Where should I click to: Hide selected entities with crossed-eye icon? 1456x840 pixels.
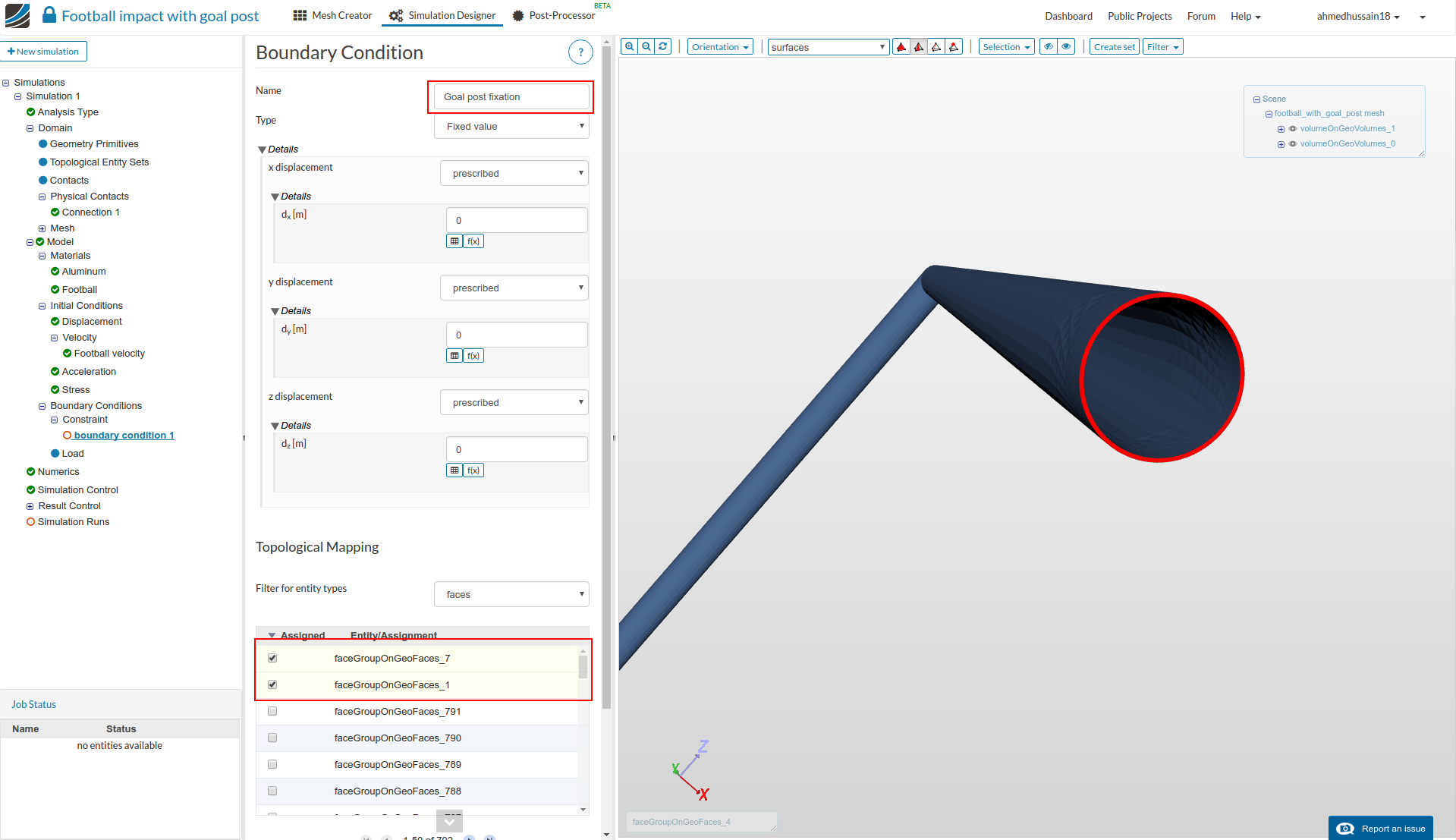pos(1049,47)
